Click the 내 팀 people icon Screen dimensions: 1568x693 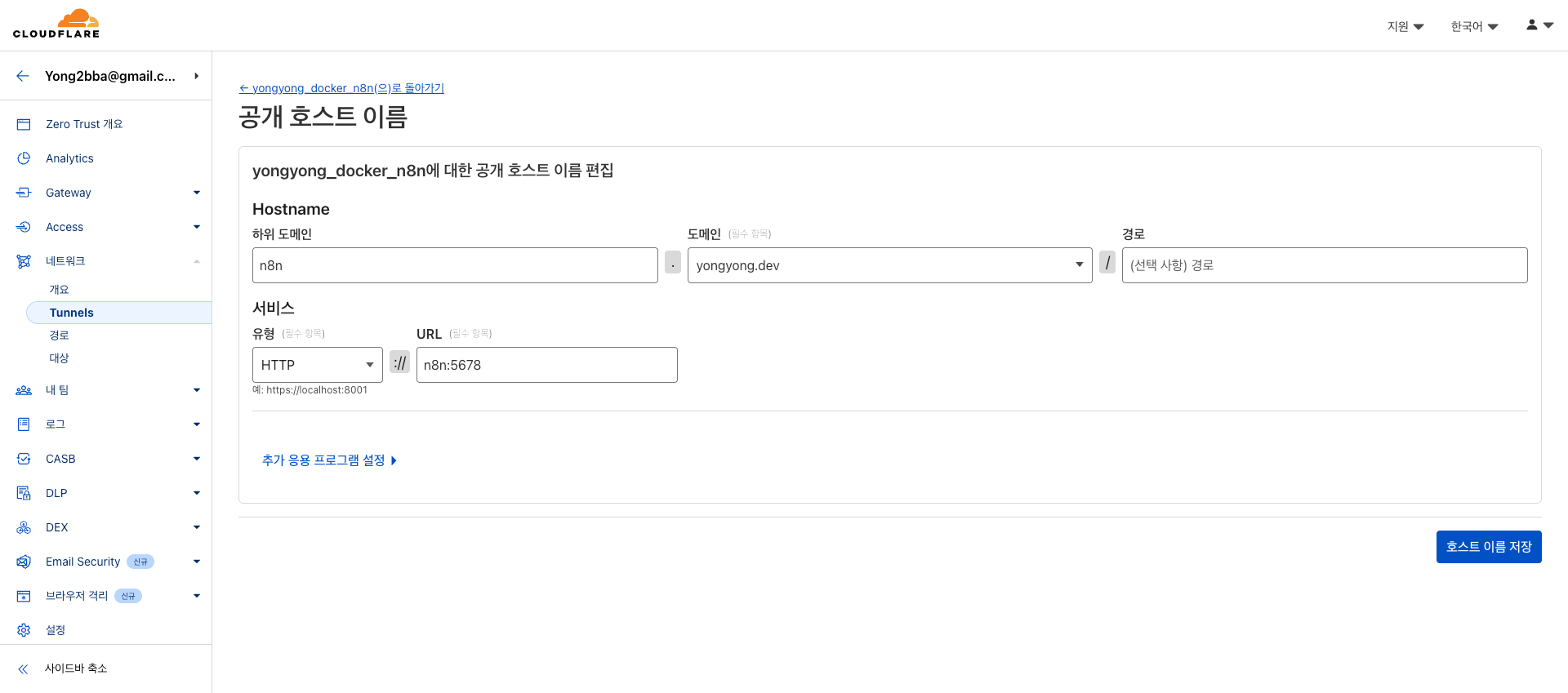24,390
